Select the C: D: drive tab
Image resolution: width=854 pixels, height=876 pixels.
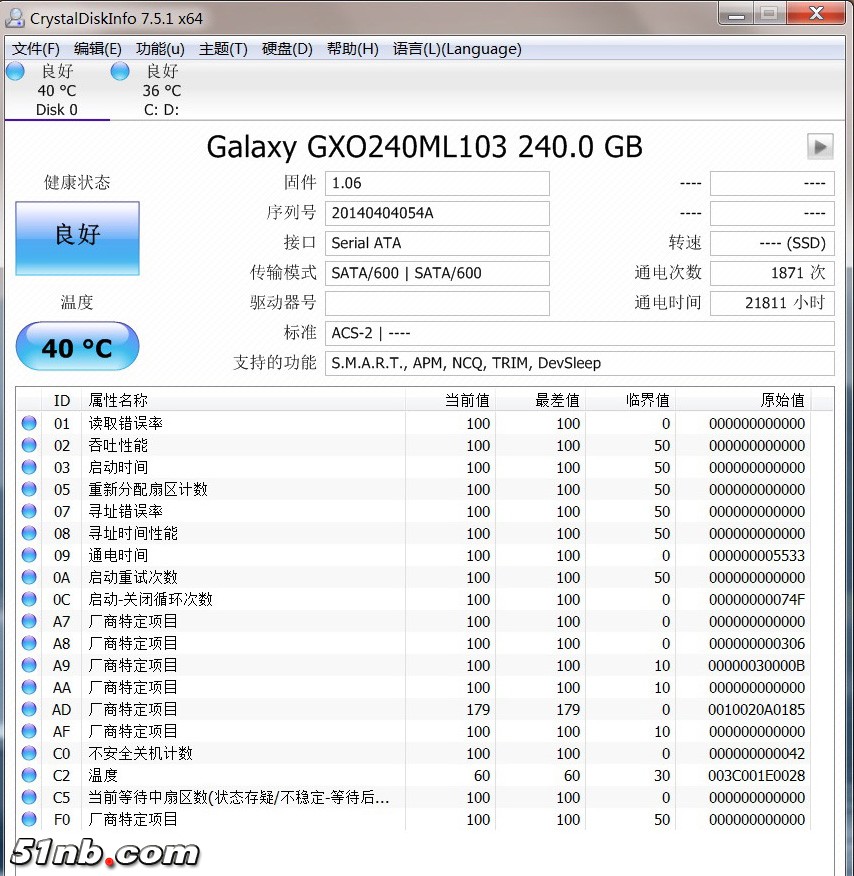(161, 90)
